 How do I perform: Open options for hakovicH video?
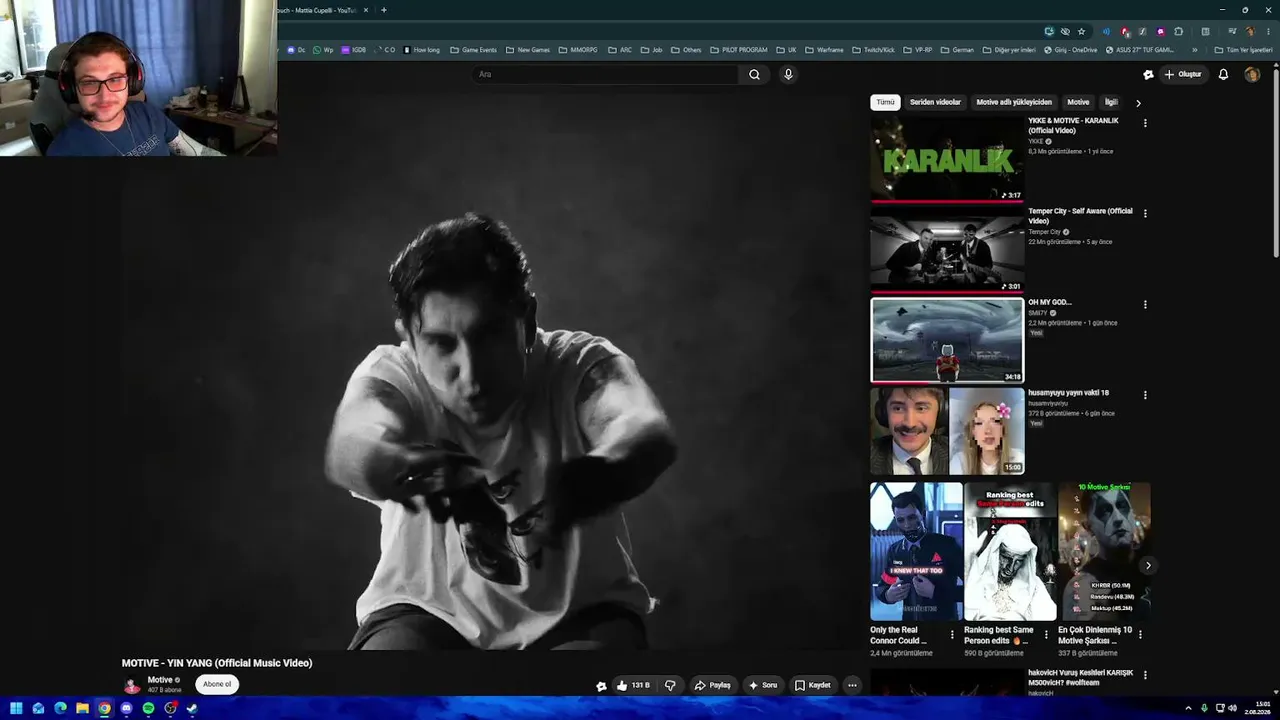[1145, 675]
